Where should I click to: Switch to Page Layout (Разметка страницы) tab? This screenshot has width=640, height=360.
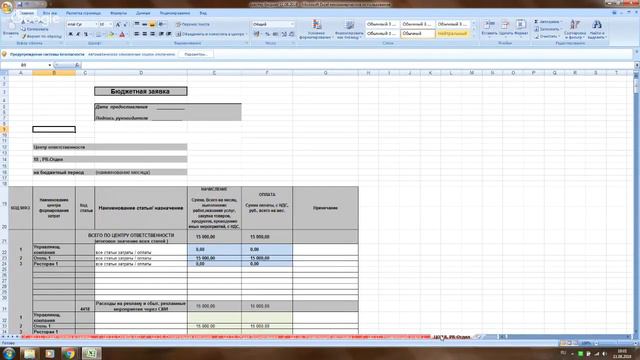[83, 13]
